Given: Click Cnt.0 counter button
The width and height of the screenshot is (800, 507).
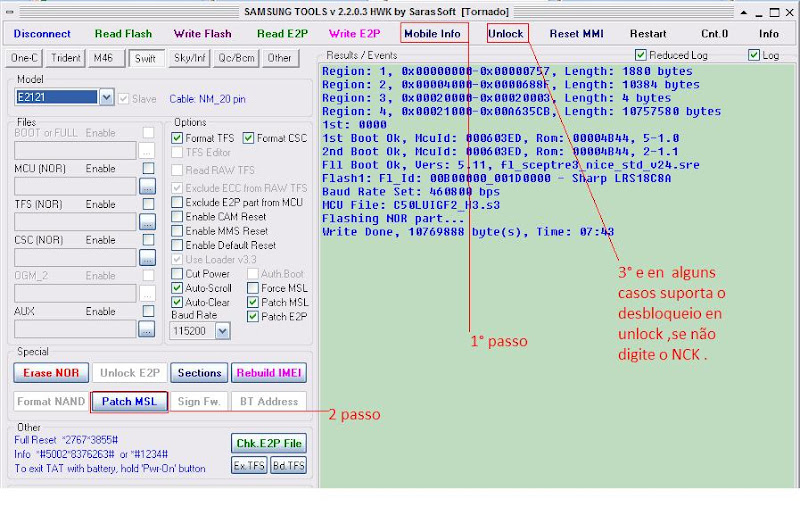Looking at the screenshot, I should click(x=714, y=34).
